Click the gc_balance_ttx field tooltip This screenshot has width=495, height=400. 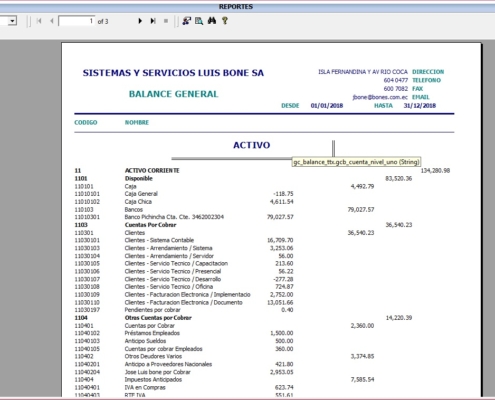(x=356, y=162)
